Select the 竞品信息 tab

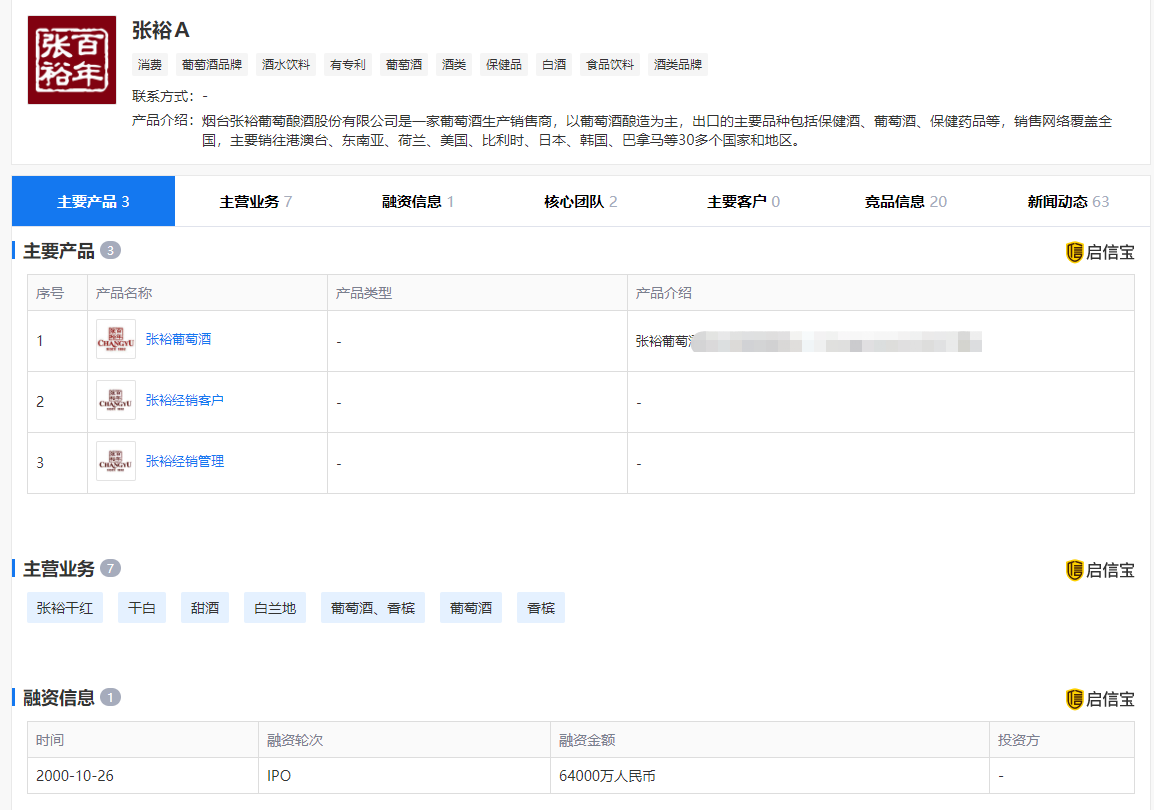[x=905, y=201]
